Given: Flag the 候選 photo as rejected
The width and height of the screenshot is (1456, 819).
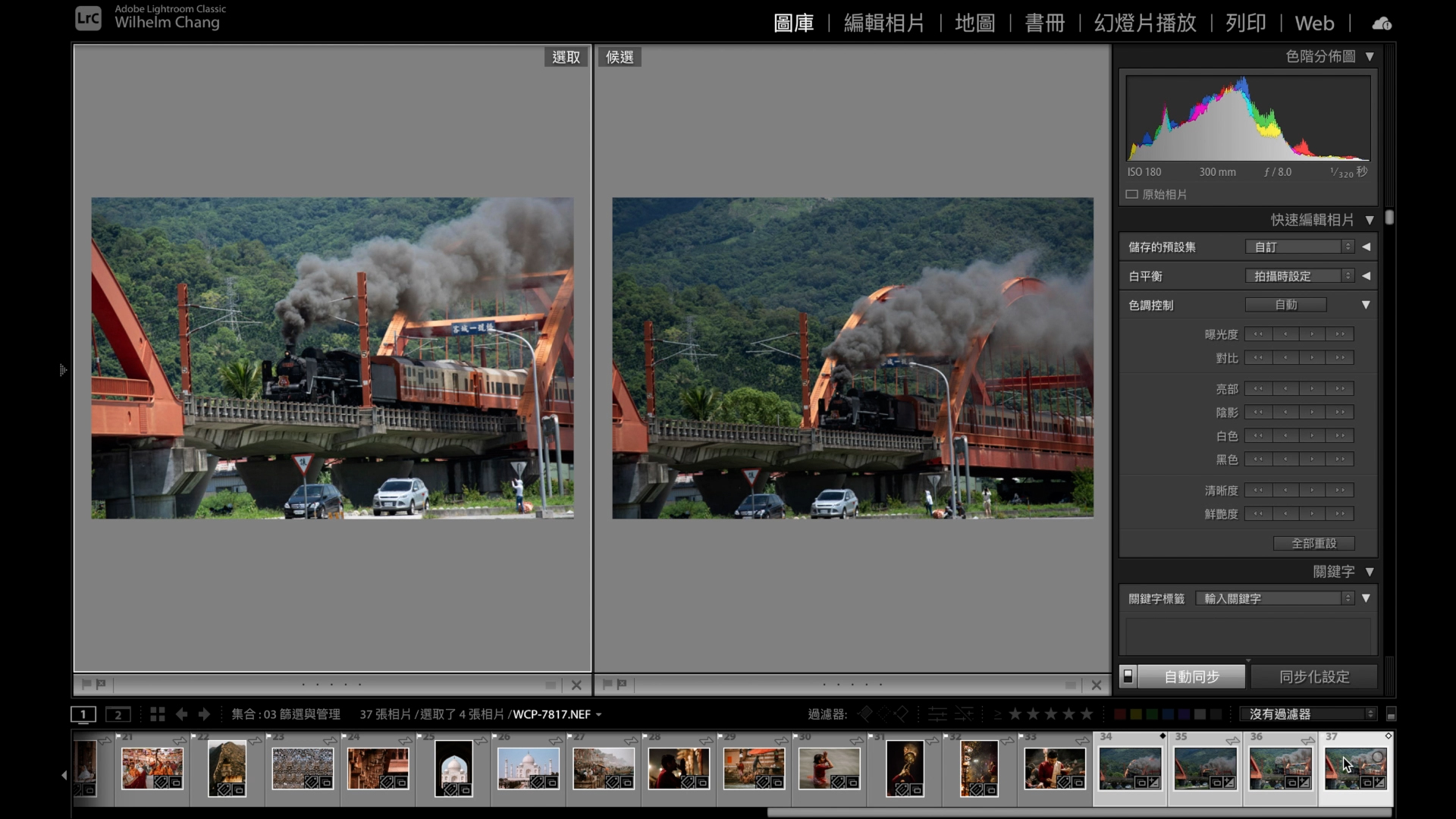Looking at the screenshot, I should 622,685.
